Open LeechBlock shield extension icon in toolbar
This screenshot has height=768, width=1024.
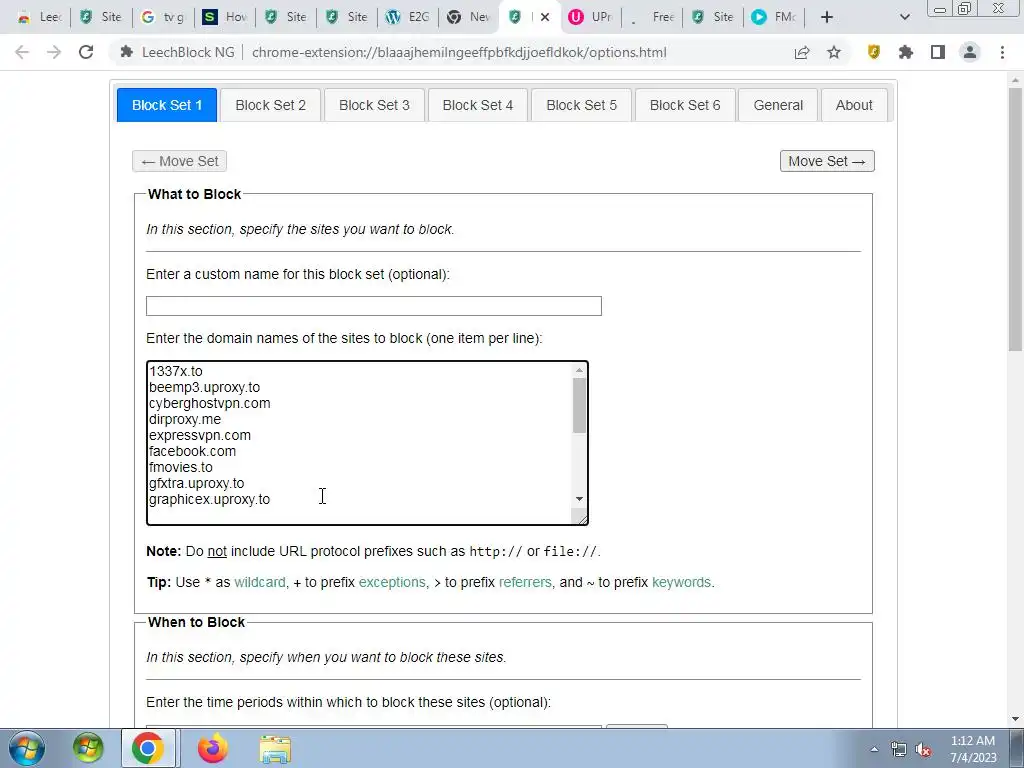point(874,52)
